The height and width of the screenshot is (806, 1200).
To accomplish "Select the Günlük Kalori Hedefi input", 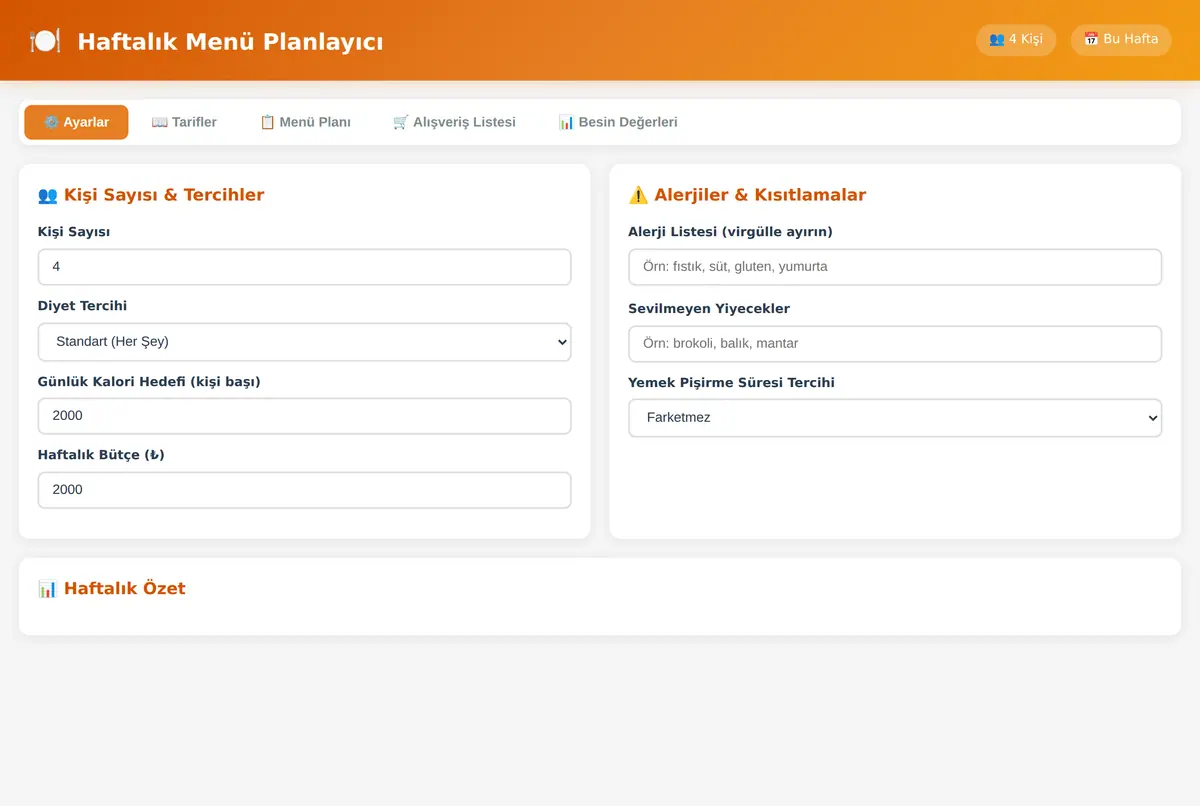I will [304, 415].
